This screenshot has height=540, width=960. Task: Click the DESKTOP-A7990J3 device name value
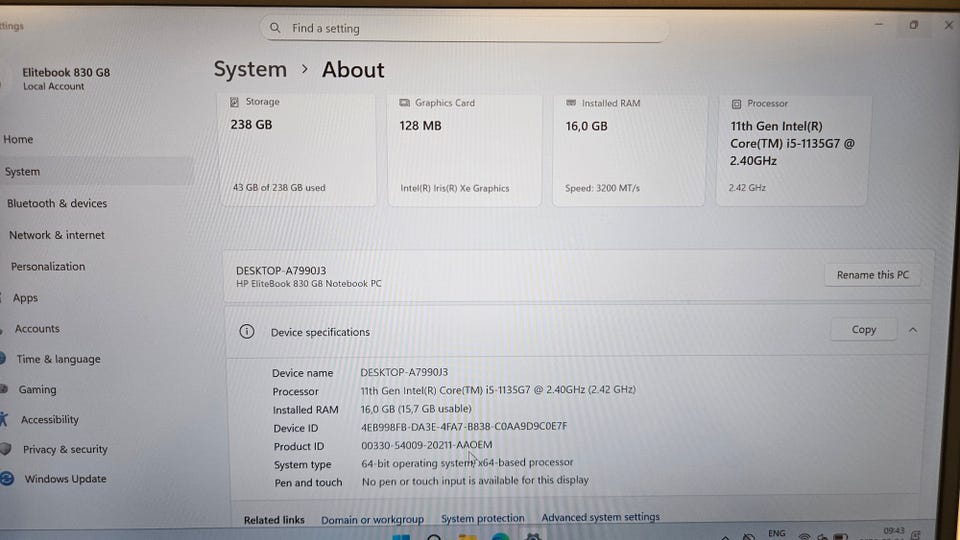[404, 372]
